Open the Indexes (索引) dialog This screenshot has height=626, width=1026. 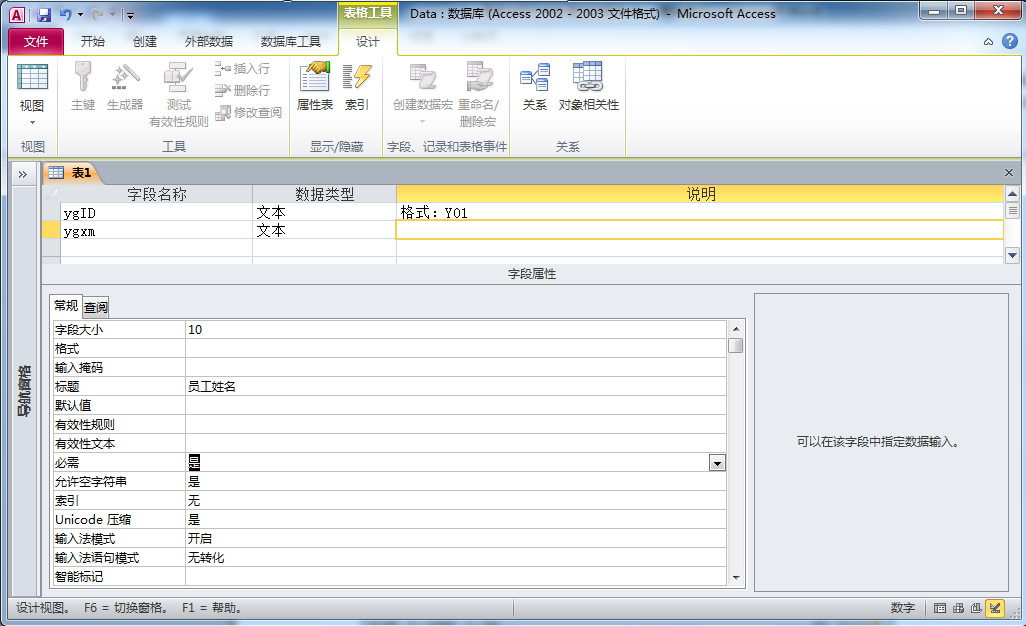(357, 86)
